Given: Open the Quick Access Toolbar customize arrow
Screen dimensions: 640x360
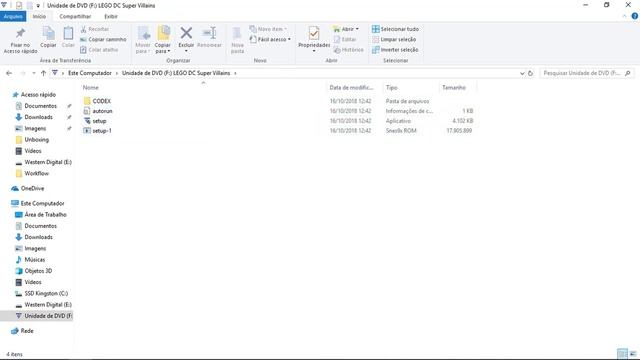Looking at the screenshot, I should (38, 6).
